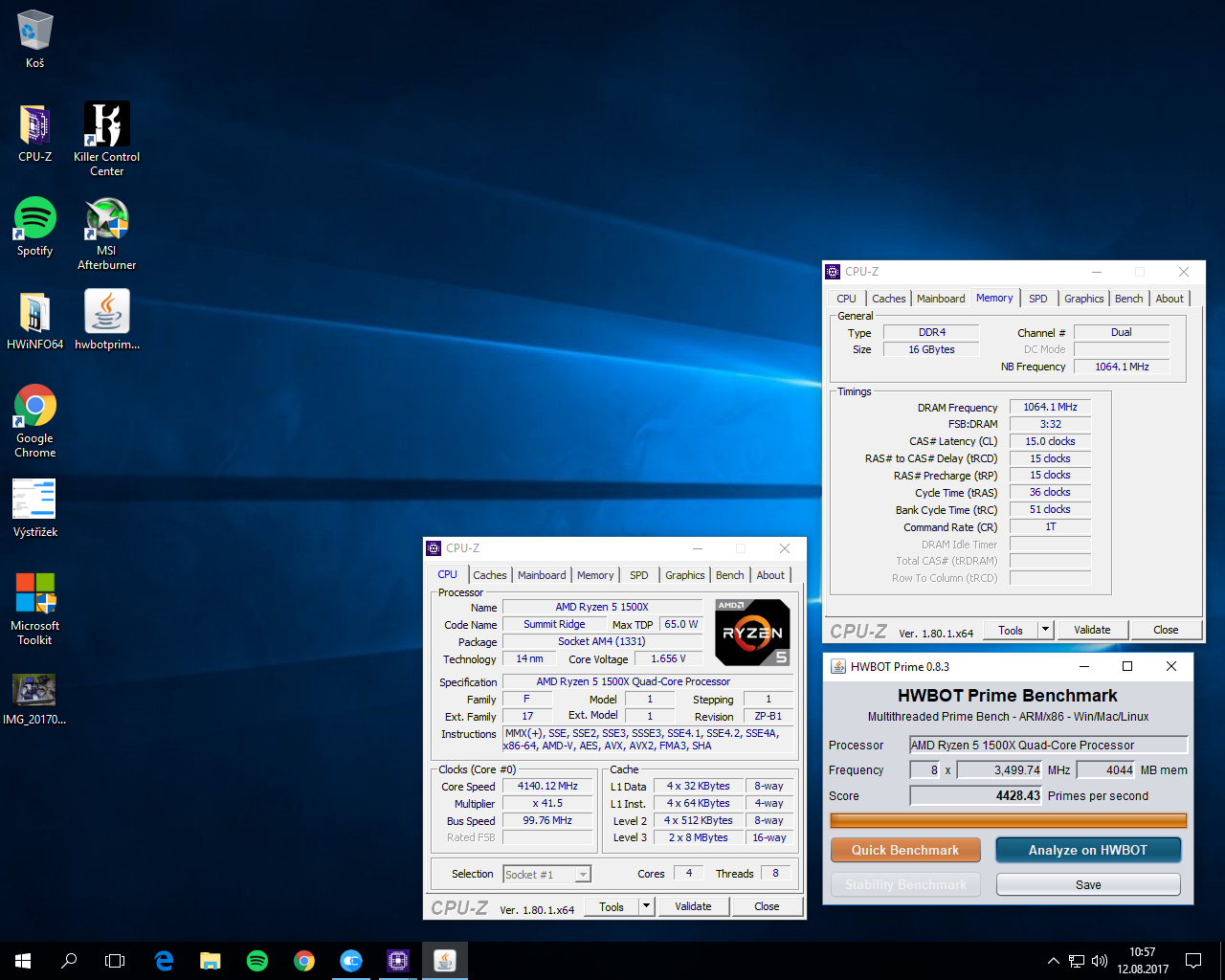Expand Tools dropdown arrow in CPU window
Screen dimensions: 1225x980
[x=646, y=906]
